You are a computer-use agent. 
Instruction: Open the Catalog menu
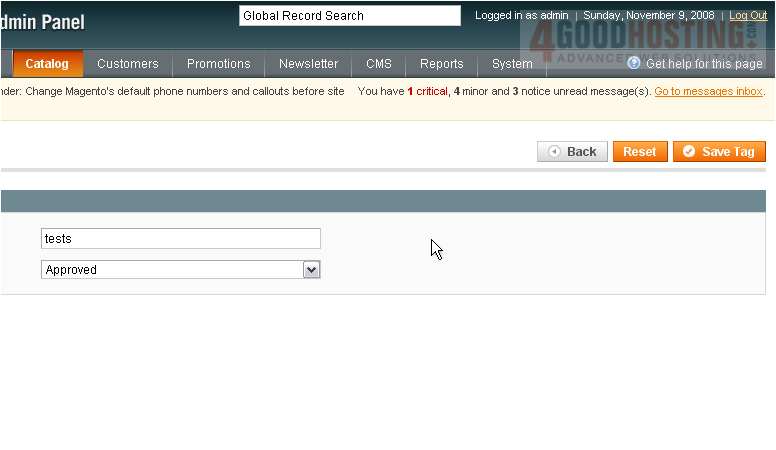(x=47, y=64)
